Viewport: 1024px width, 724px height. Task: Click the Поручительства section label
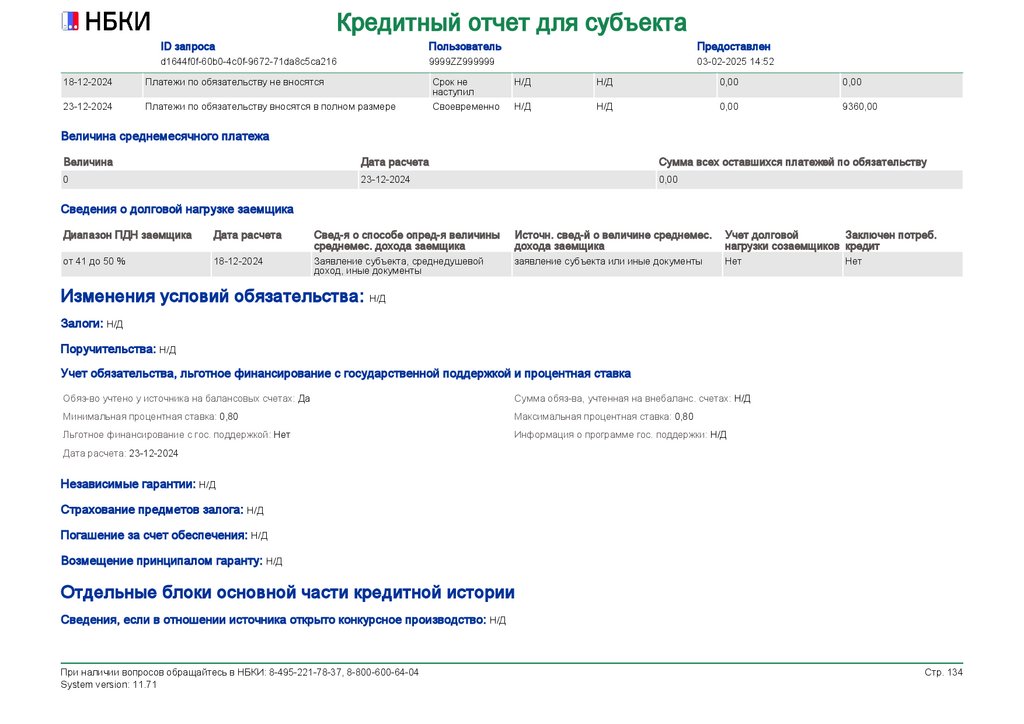click(108, 349)
